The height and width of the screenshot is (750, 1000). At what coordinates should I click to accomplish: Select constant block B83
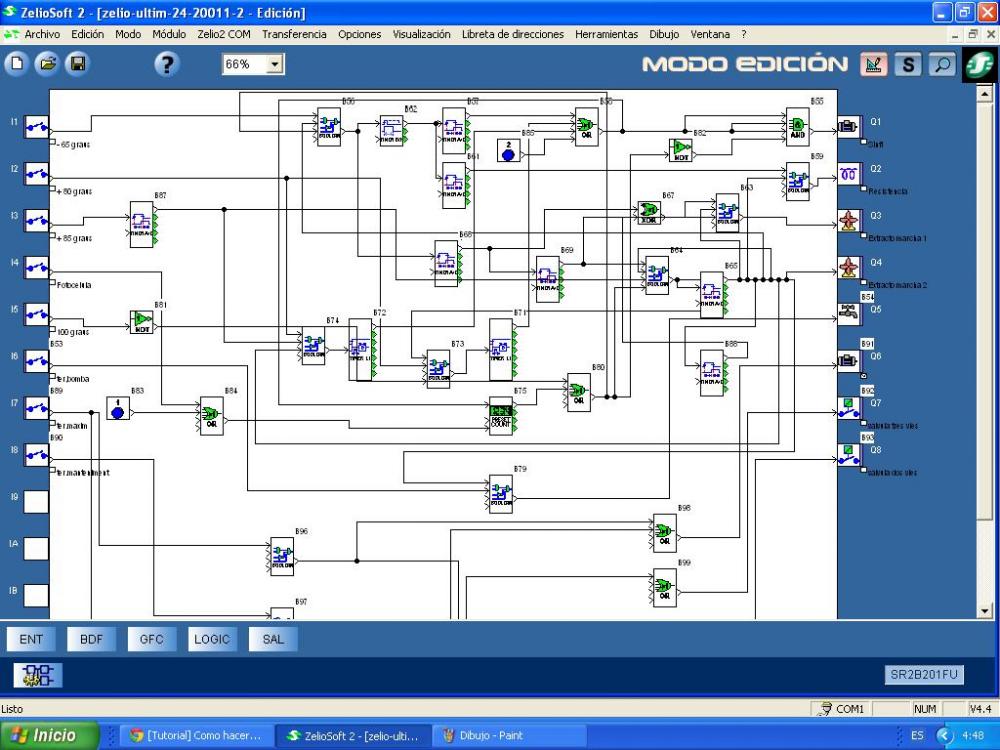(118, 408)
